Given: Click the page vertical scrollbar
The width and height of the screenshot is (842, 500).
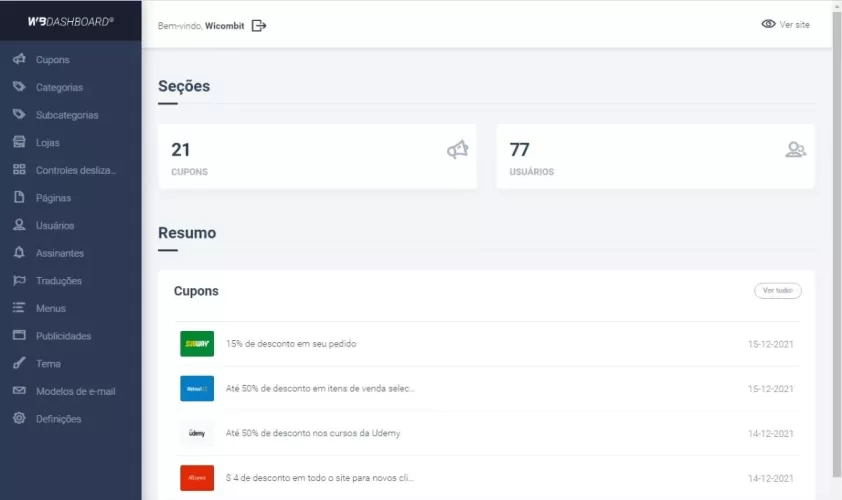Looking at the screenshot, I should coord(837,250).
